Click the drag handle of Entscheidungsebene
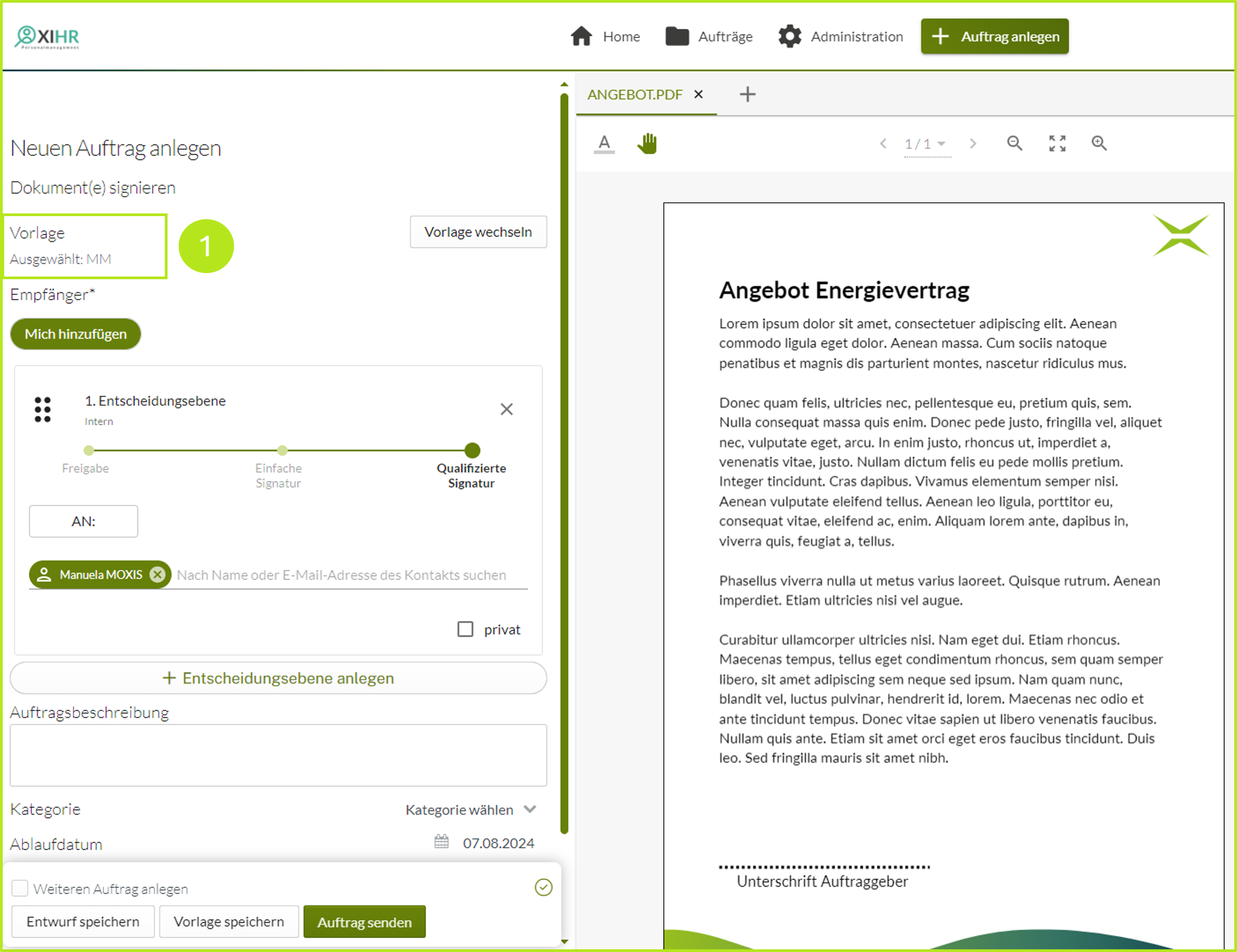Screen dimensions: 1237x952 [42, 409]
